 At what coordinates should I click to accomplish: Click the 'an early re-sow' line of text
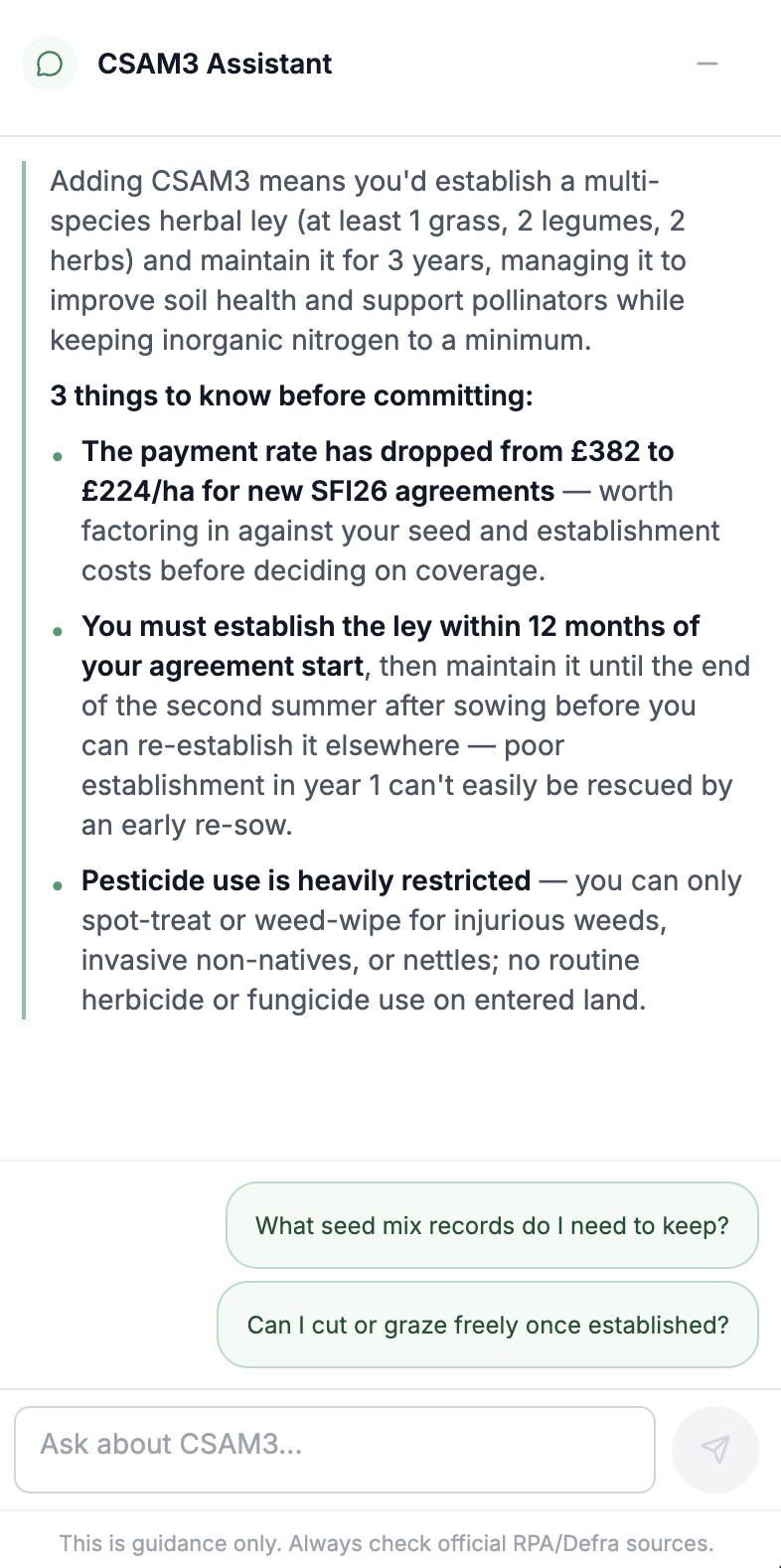[x=187, y=825]
